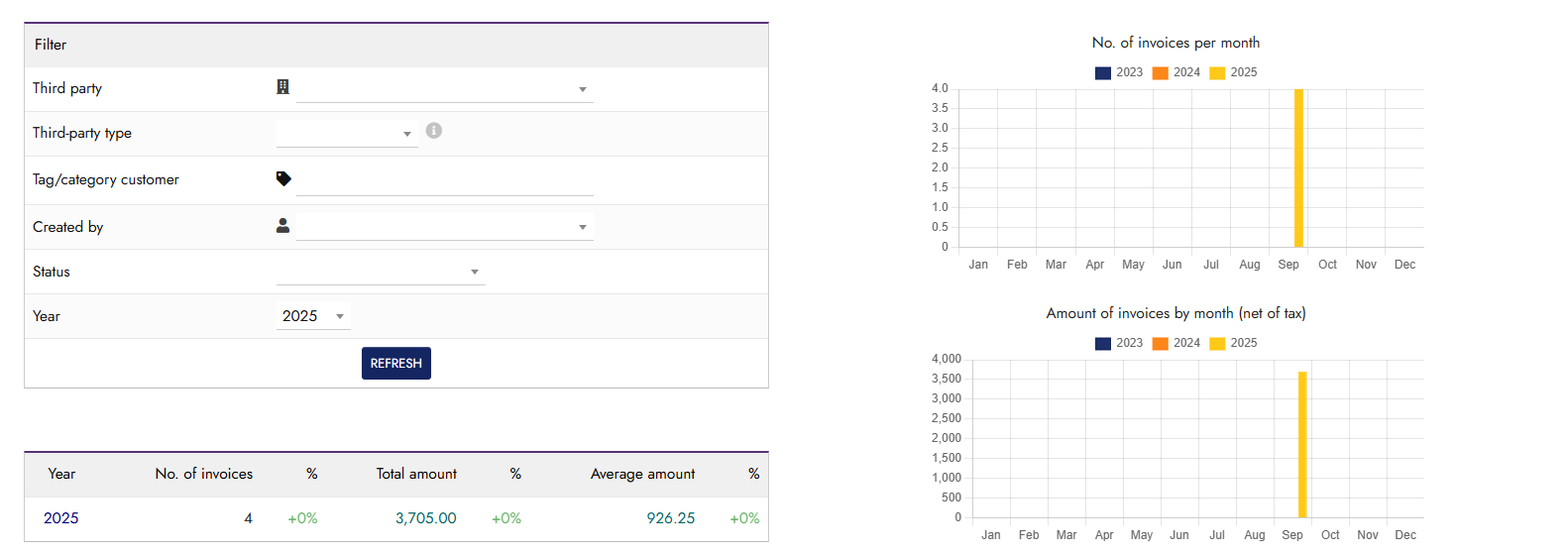Toggle 2025 legend in amount of invoices chart
The width and height of the screenshot is (1568, 554).
(1234, 343)
